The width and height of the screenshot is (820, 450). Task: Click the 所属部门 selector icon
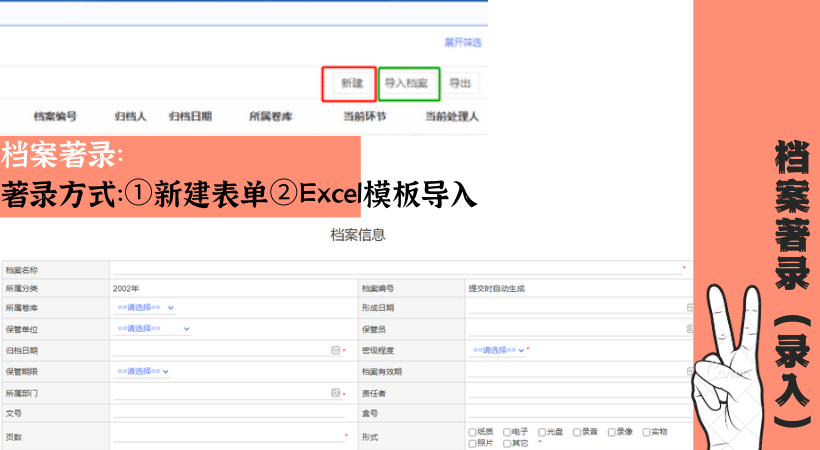(x=335, y=393)
